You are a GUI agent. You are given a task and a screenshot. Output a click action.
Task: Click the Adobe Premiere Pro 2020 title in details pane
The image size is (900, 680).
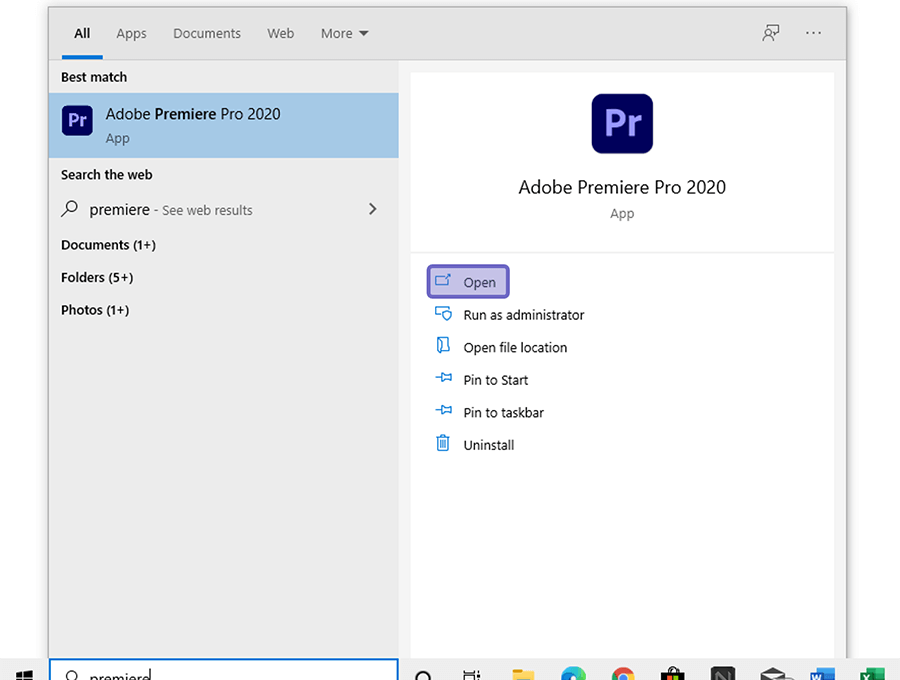coord(622,187)
